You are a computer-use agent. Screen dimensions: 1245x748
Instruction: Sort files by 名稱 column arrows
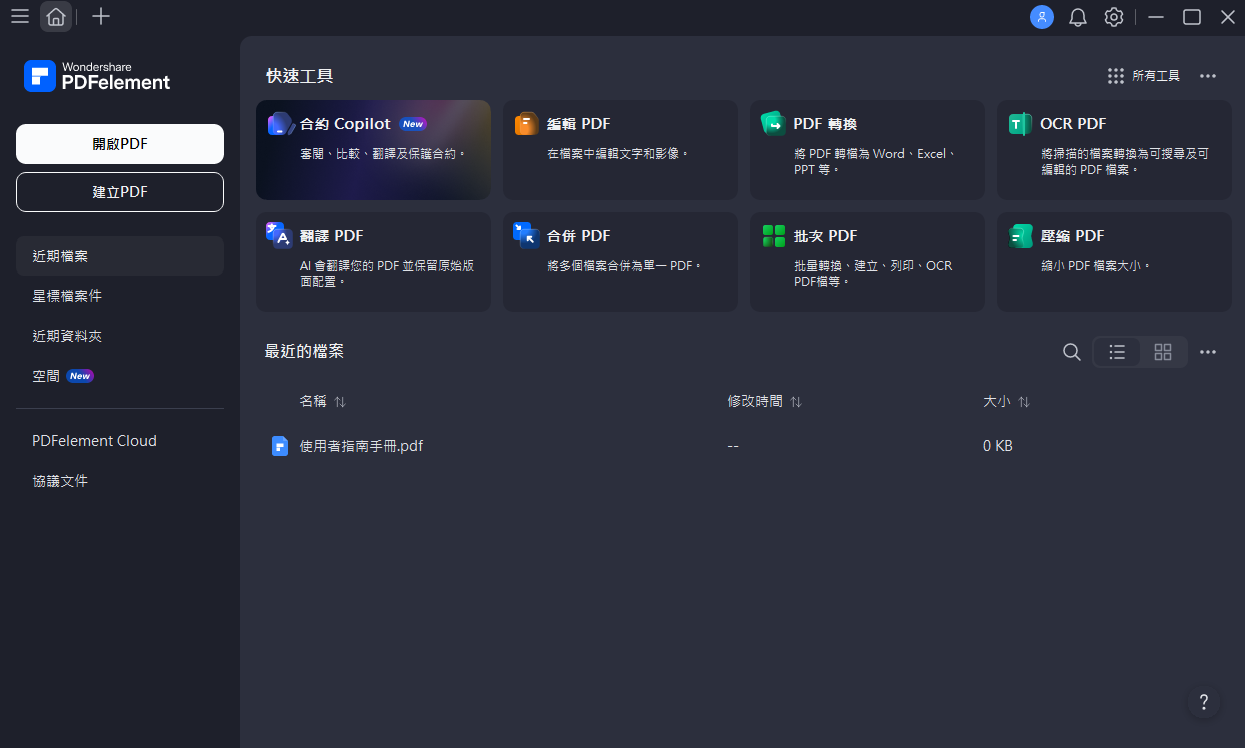click(x=340, y=402)
